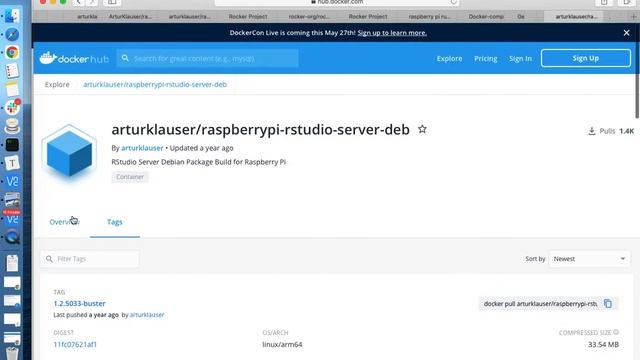Launch the Typora T icon in dock
This screenshot has width=640, height=360.
click(x=12, y=163)
